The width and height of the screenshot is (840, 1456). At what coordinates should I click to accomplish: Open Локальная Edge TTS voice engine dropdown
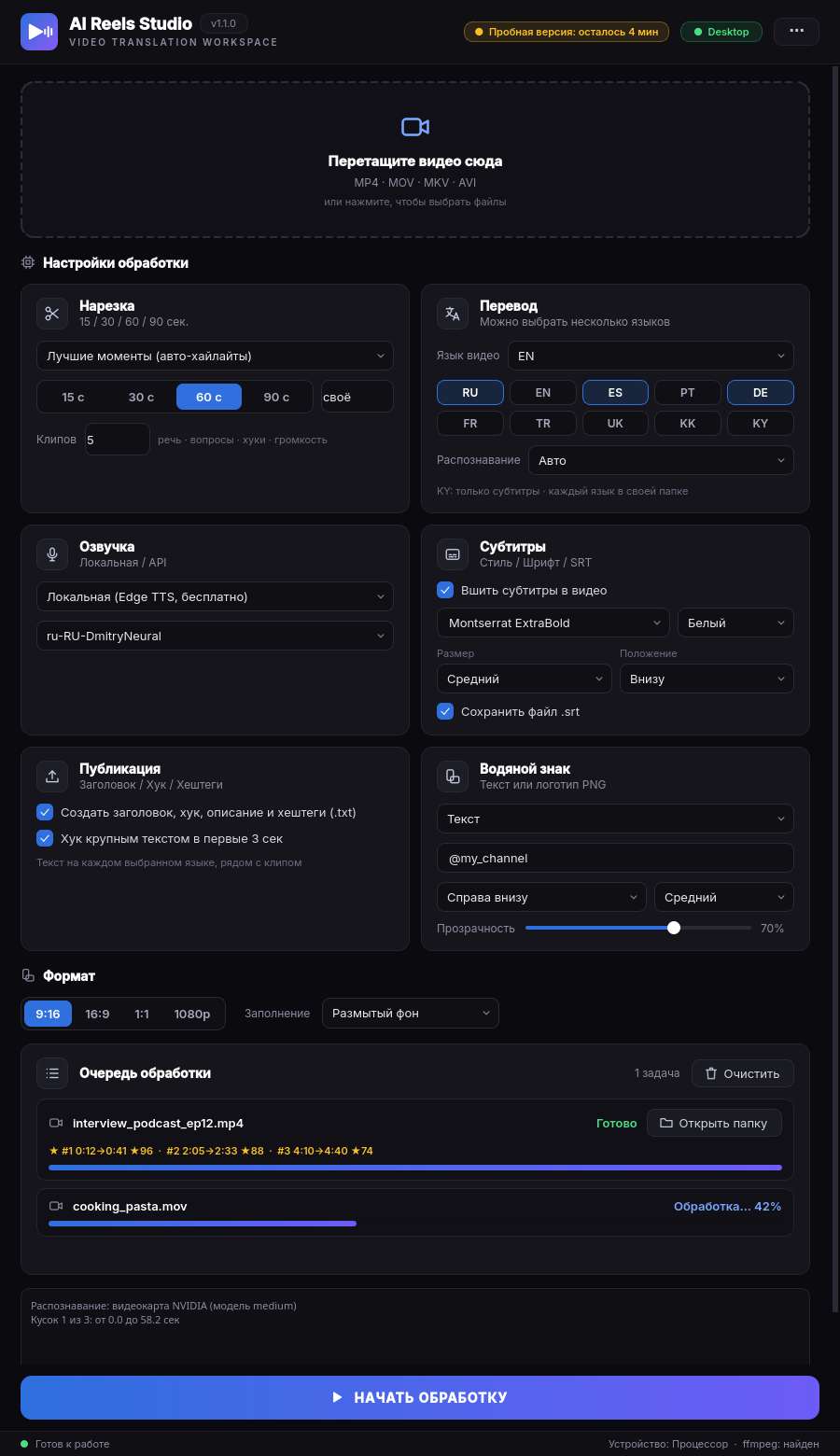click(x=215, y=596)
